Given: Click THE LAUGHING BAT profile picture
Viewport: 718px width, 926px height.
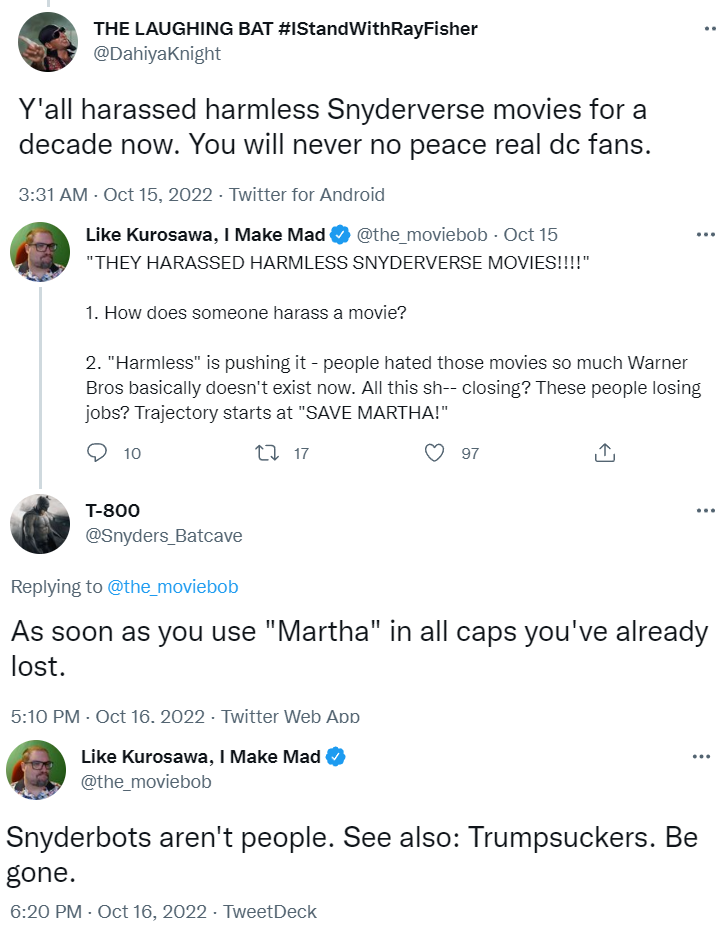Looking at the screenshot, I should [x=48, y=41].
